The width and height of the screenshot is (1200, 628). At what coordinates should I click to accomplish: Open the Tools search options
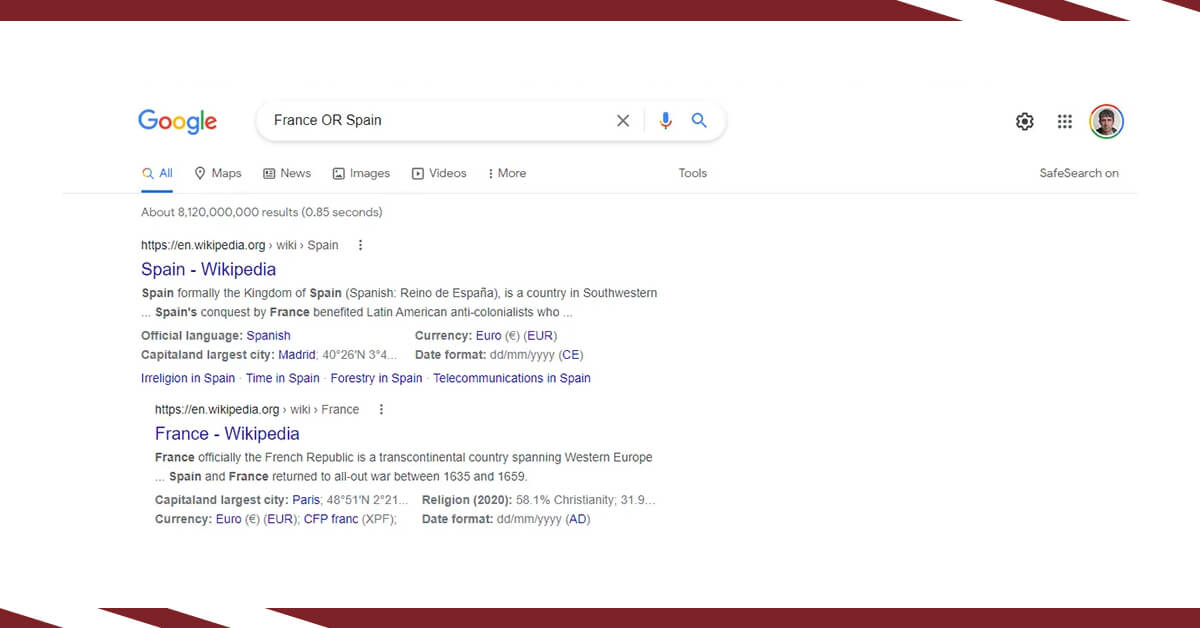693,173
